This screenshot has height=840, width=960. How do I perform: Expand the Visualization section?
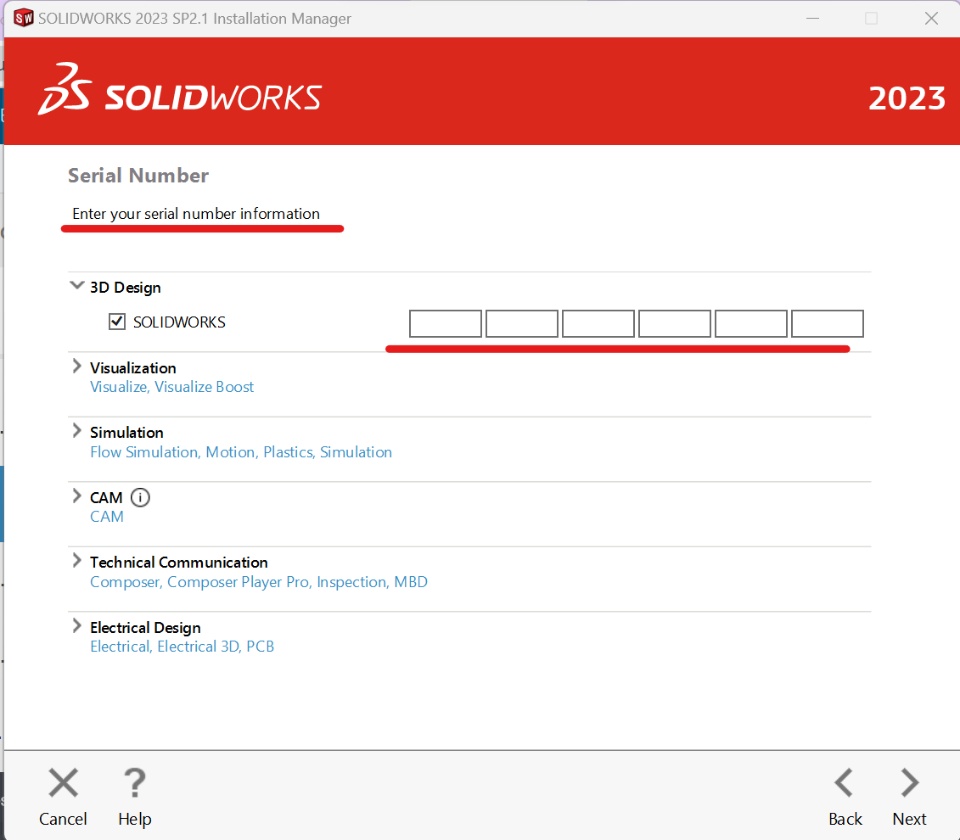point(77,366)
